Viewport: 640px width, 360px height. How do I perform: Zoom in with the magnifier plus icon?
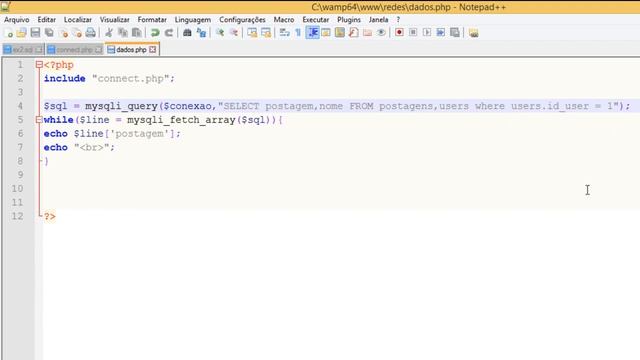pyautogui.click(x=220, y=33)
